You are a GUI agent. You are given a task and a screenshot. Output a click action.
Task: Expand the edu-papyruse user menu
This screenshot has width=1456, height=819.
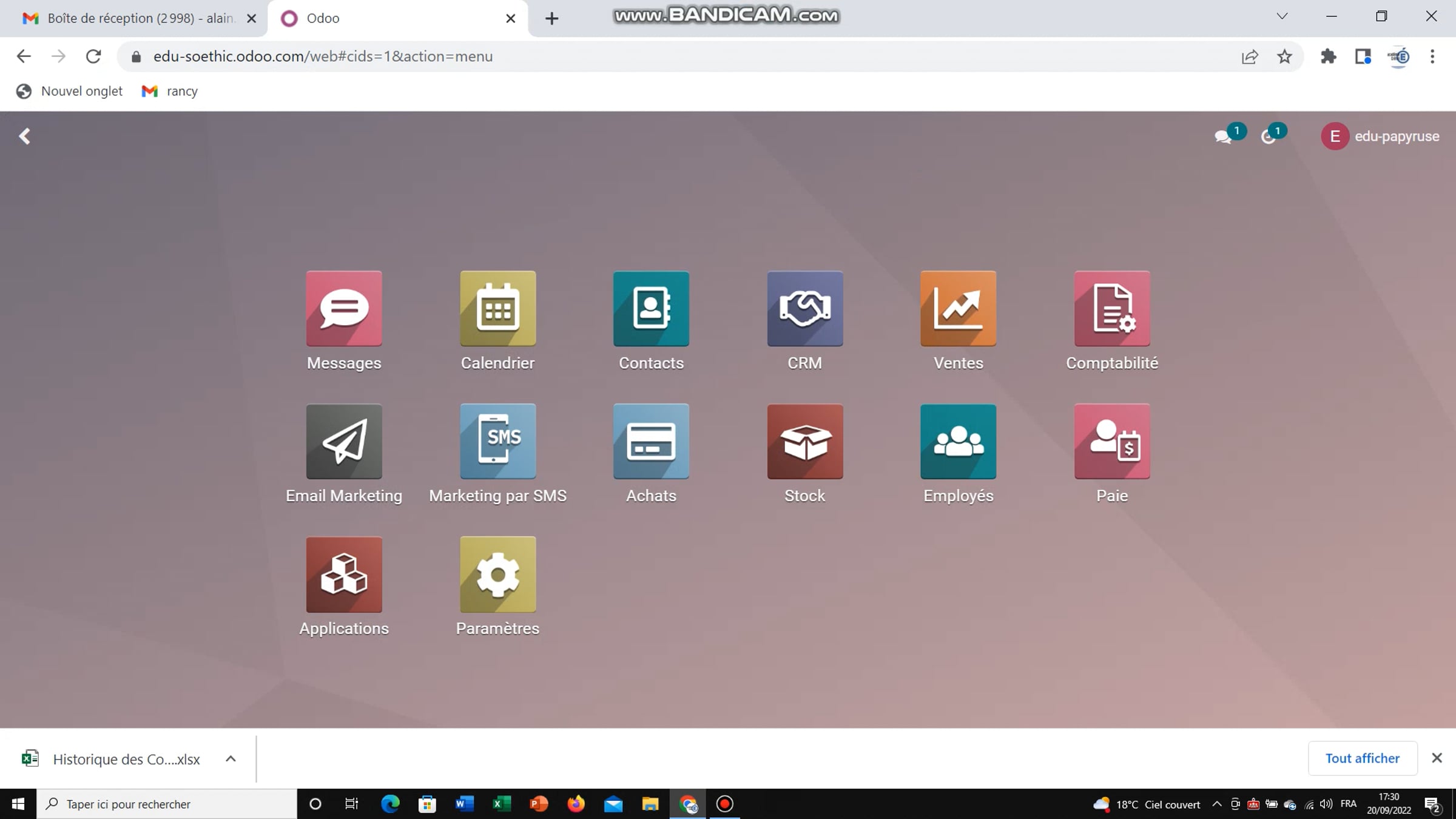(x=1380, y=136)
